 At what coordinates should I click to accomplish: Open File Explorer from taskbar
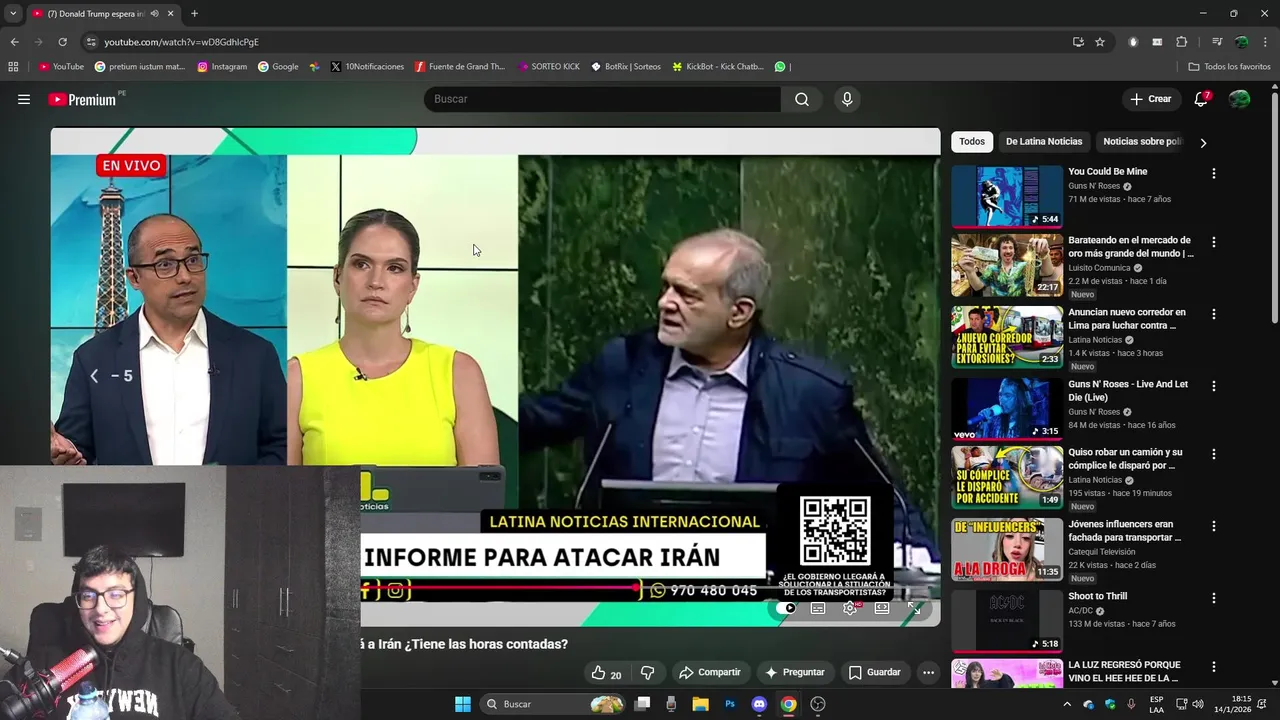point(700,704)
